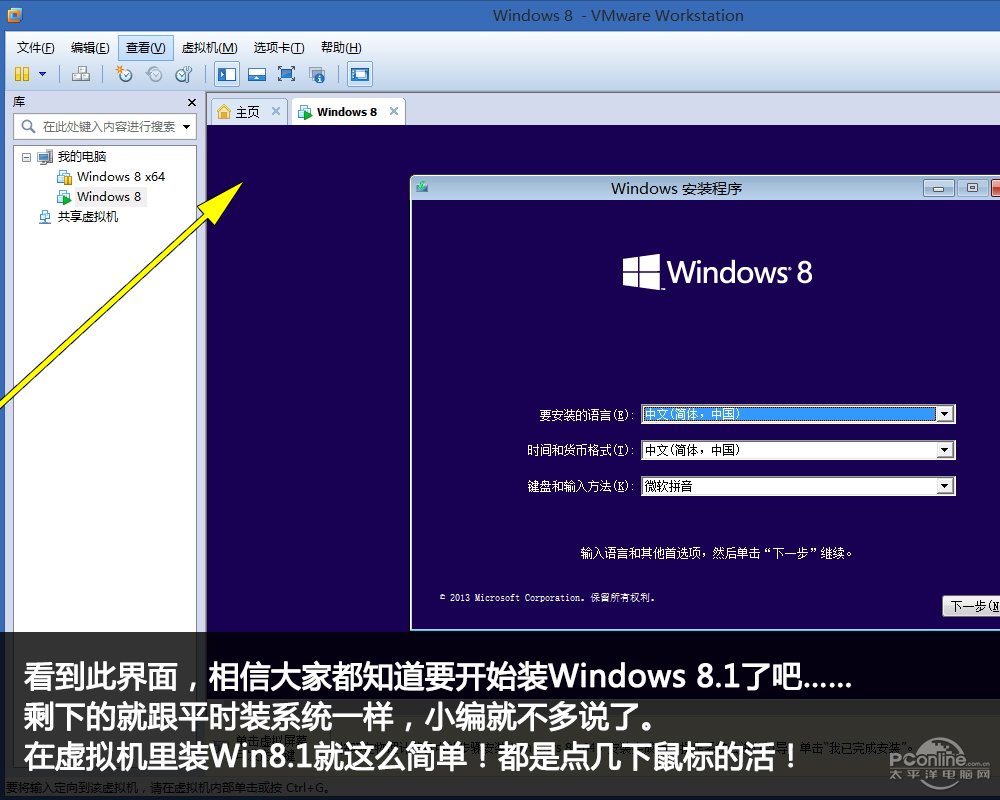Click the VMware Workstation app icon
Viewport: 1000px width, 800px height.
click(13, 15)
